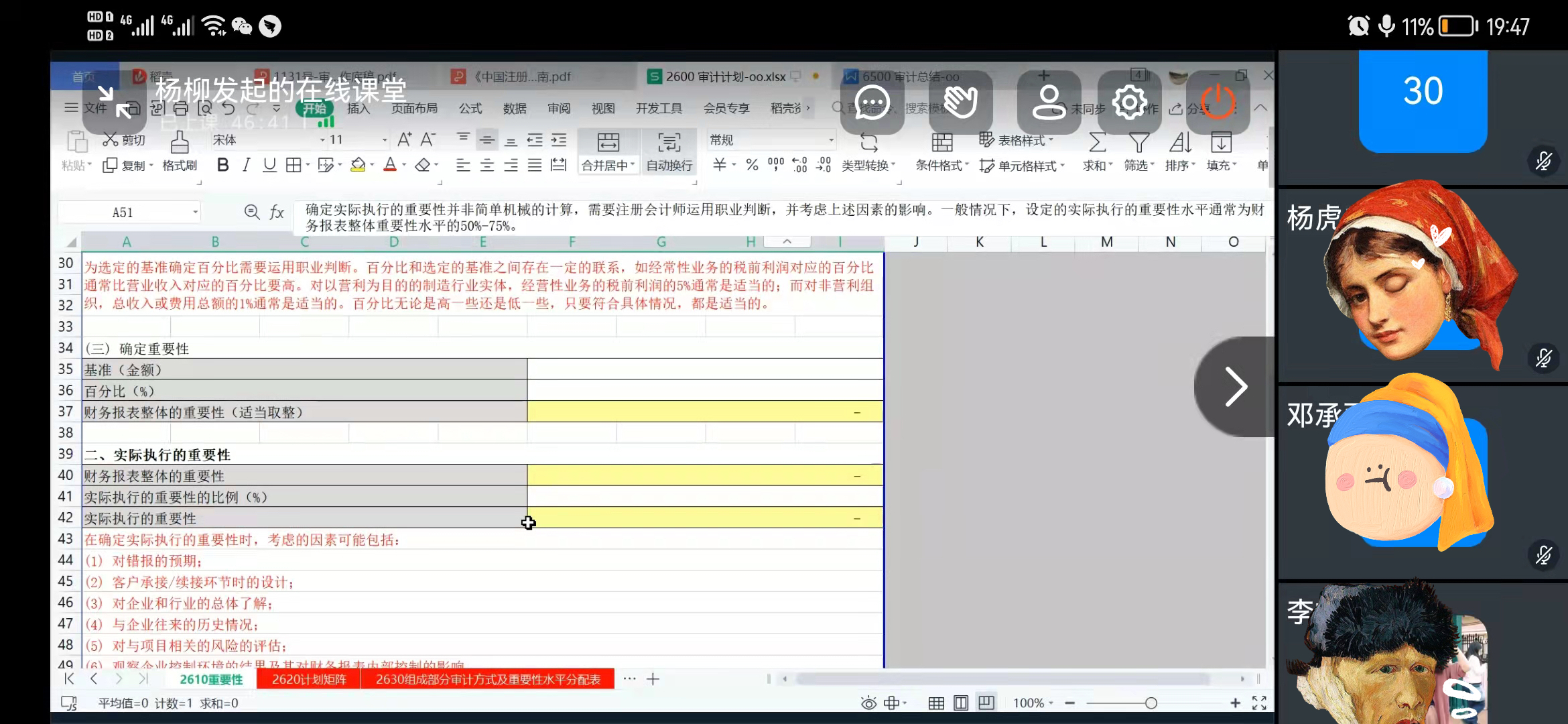Viewport: 1568px width, 724px height.
Task: Click the 类型转换 button
Action: click(868, 152)
